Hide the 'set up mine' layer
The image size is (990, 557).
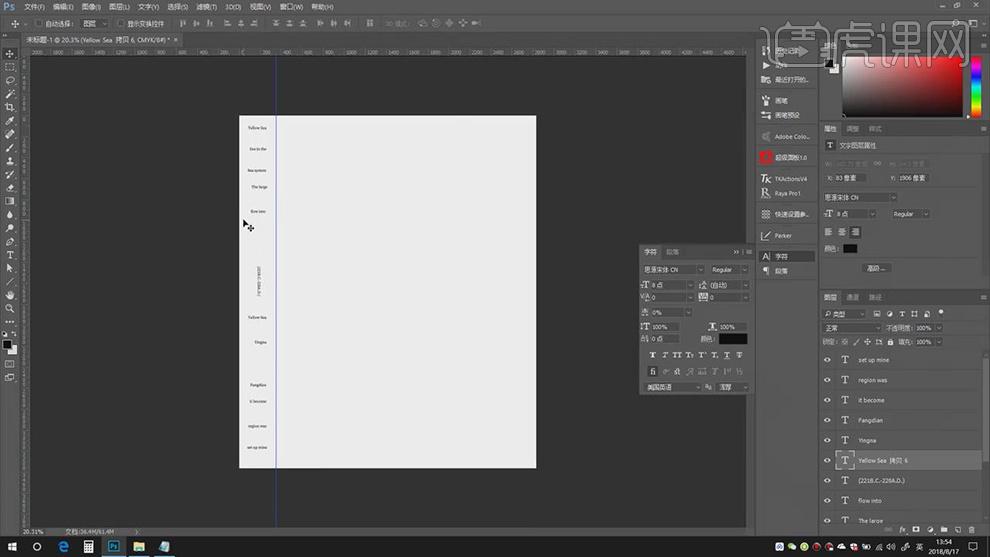coord(827,360)
